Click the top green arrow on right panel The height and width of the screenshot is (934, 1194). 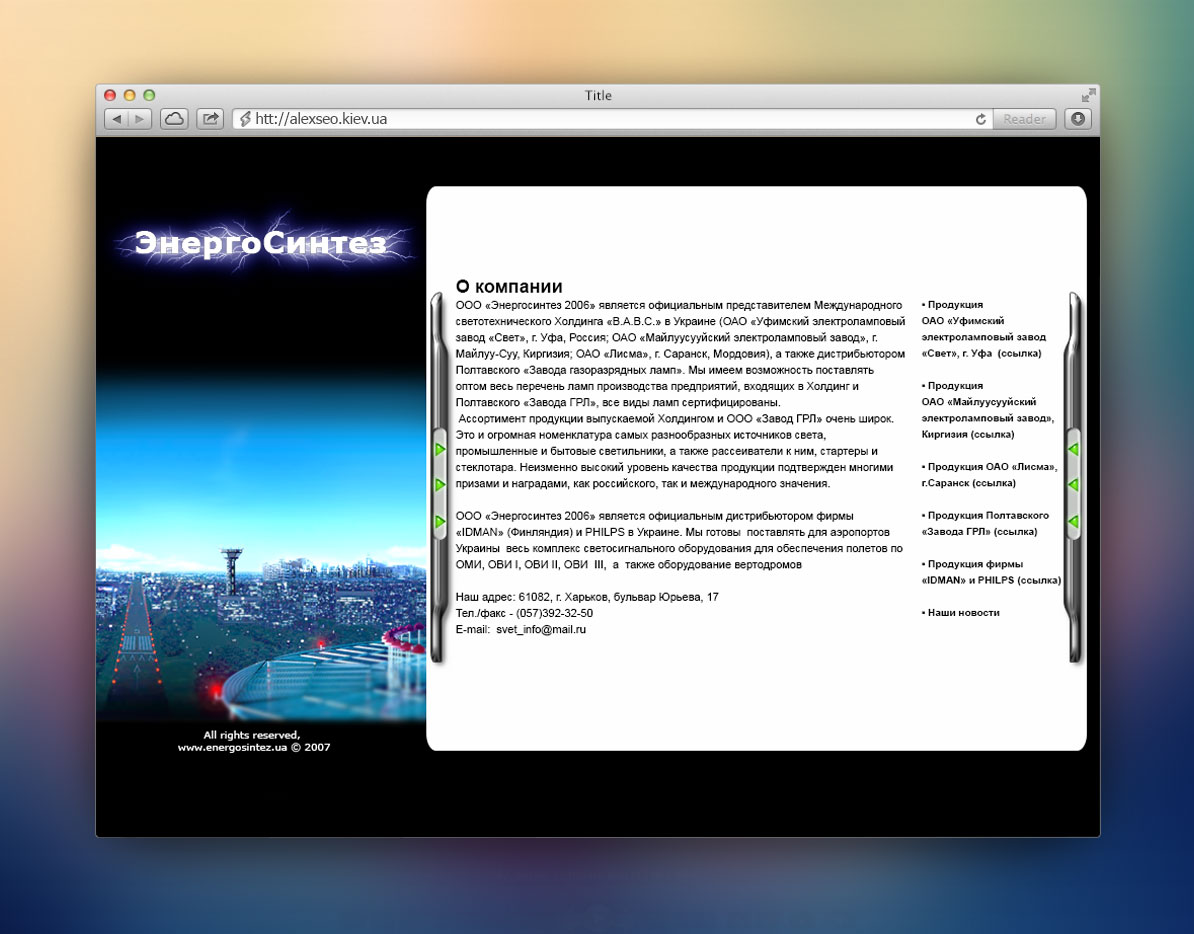pos(1073,450)
